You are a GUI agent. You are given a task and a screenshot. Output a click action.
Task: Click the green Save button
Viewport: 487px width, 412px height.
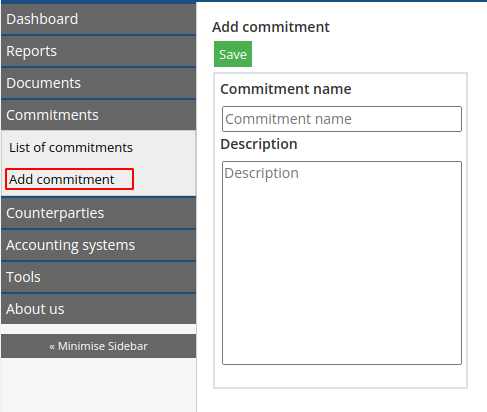pyautogui.click(x=233, y=54)
